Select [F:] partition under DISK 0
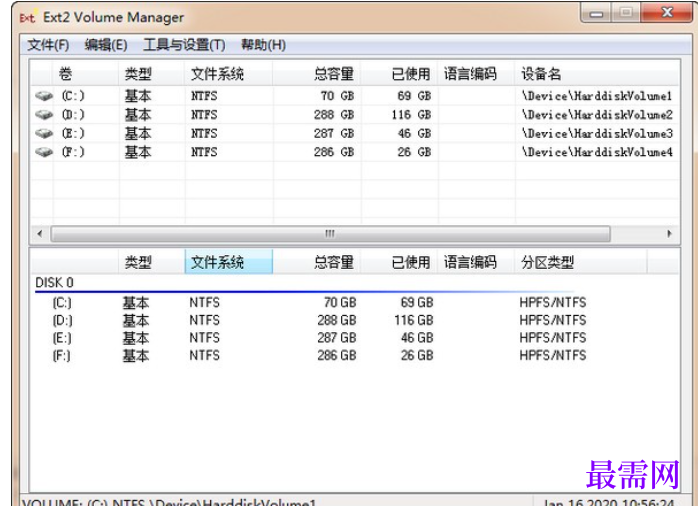 (62, 356)
